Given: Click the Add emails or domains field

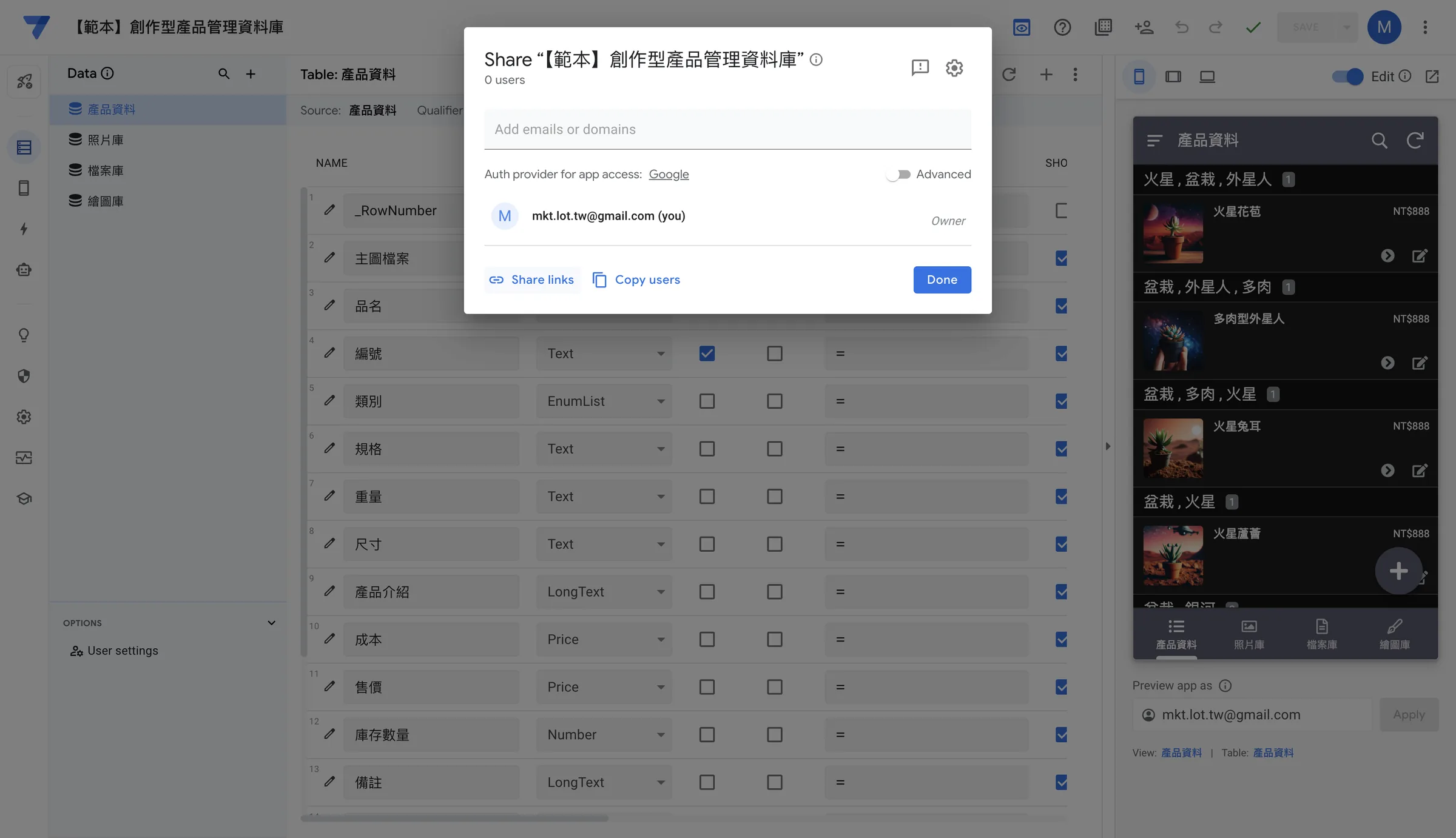Looking at the screenshot, I should point(727,129).
